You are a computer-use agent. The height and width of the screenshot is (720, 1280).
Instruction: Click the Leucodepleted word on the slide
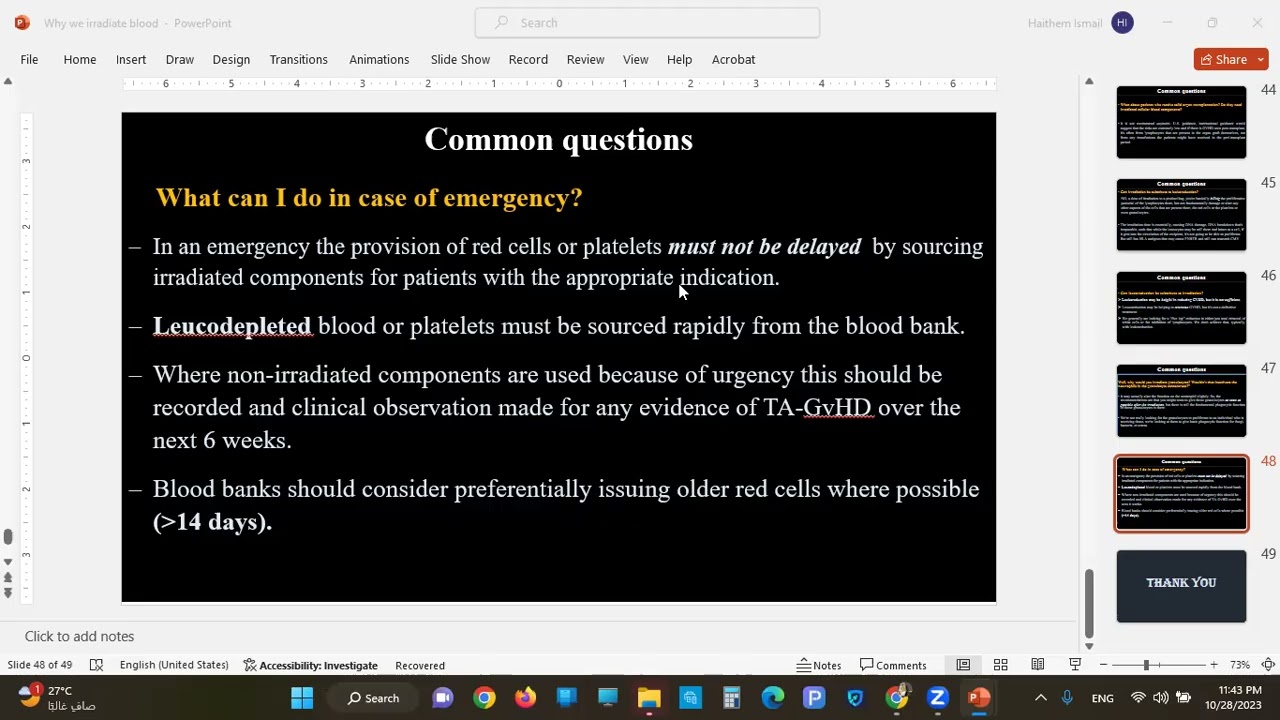pos(232,326)
